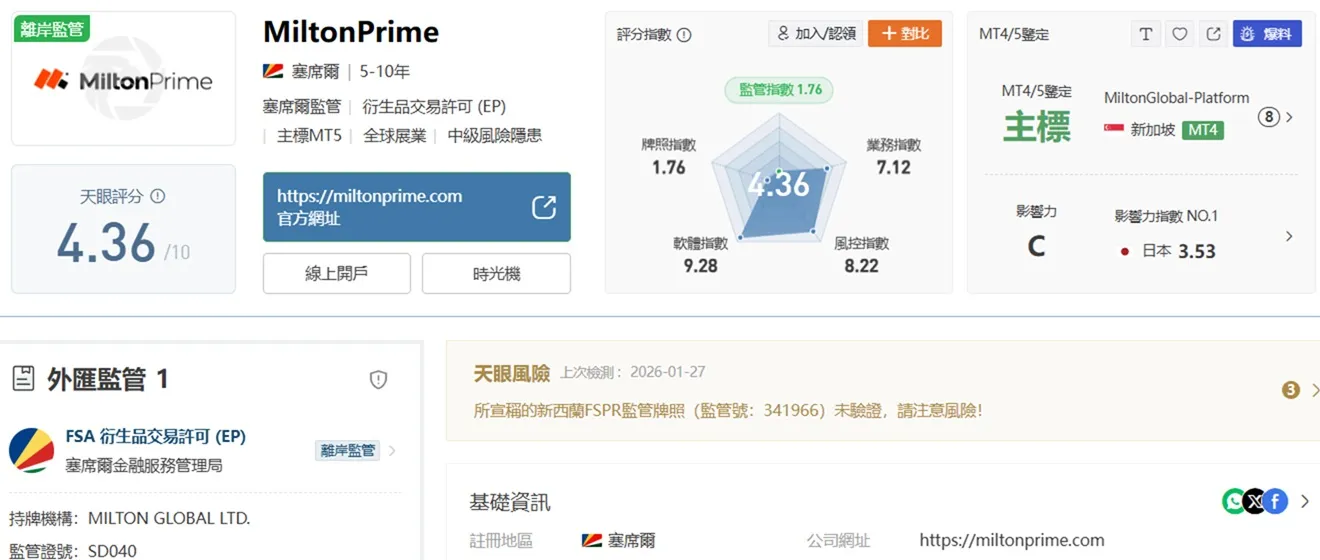
Task: Click the heart favorite icon
Action: [x=1180, y=34]
